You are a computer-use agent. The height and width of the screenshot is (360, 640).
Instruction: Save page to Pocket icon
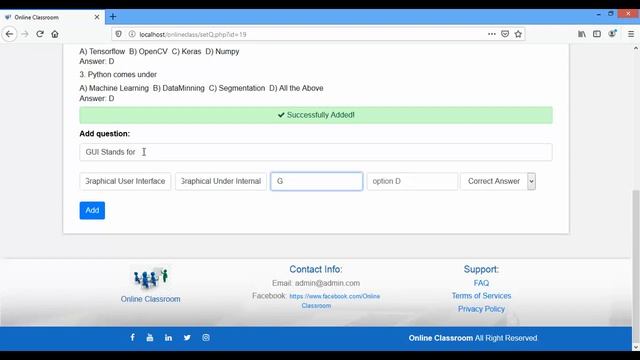point(505,34)
